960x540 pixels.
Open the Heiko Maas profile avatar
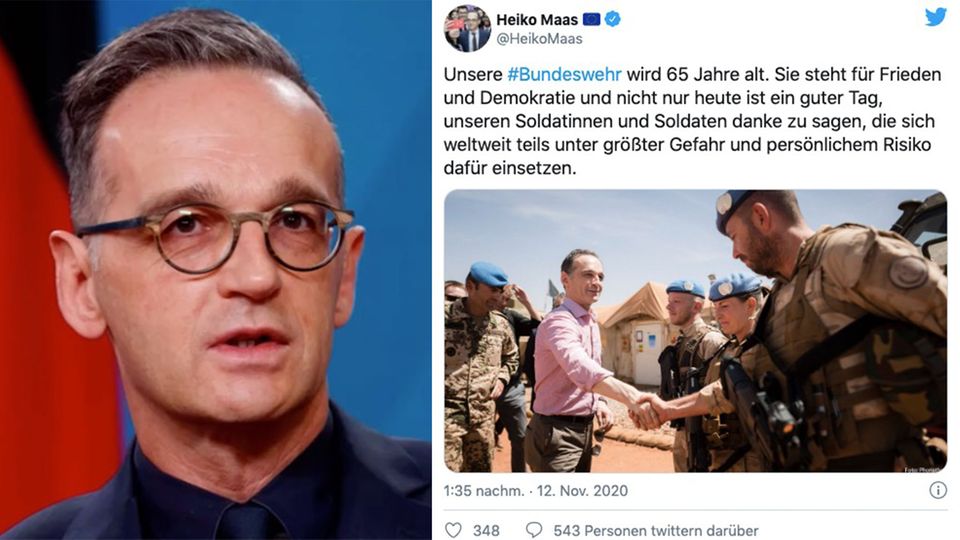(x=467, y=28)
